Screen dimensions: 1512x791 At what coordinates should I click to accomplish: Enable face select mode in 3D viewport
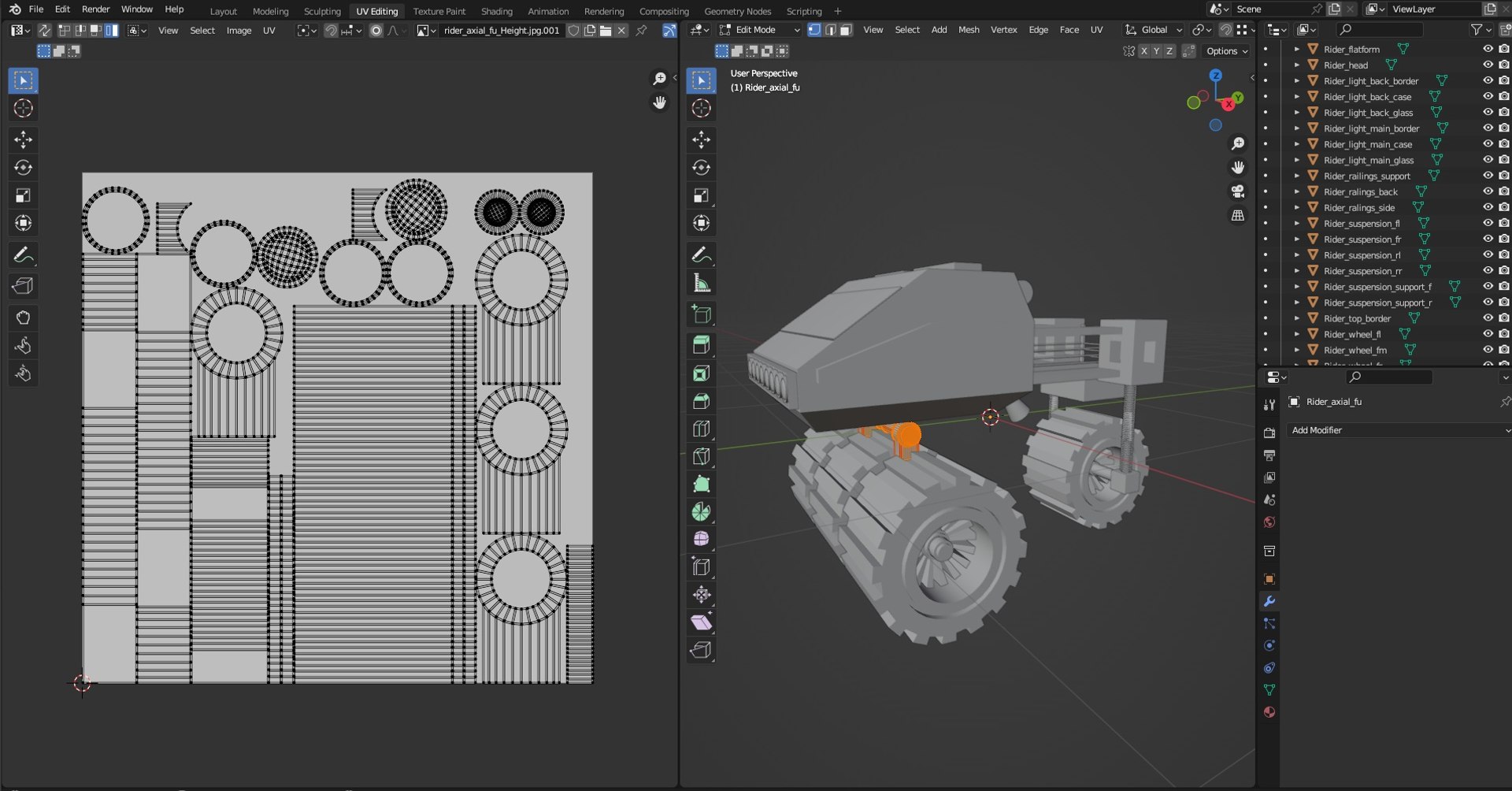pyautogui.click(x=846, y=30)
